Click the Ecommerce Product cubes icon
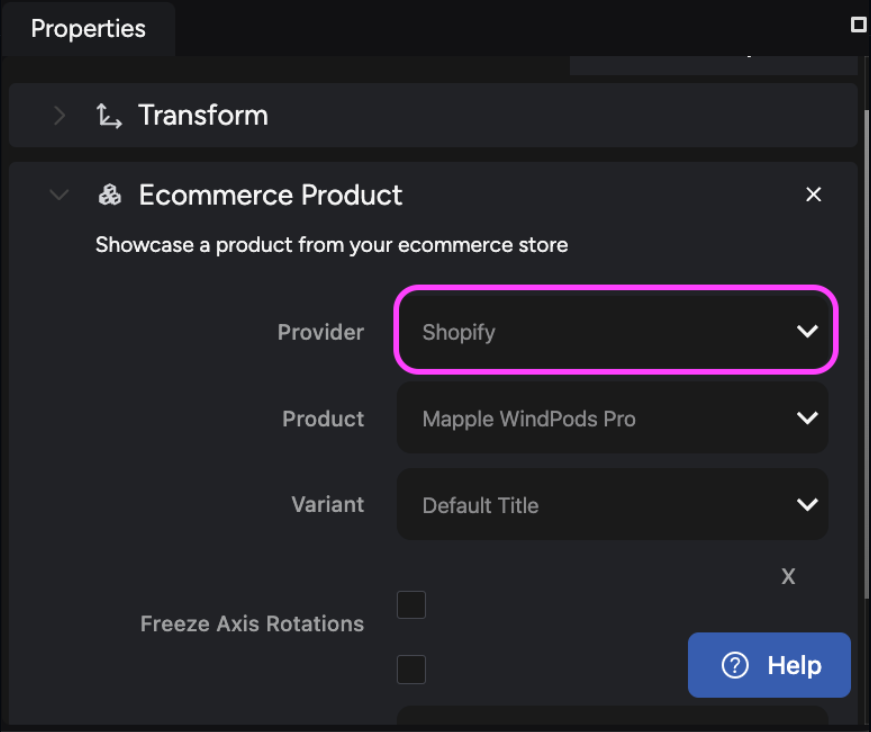 (x=109, y=195)
